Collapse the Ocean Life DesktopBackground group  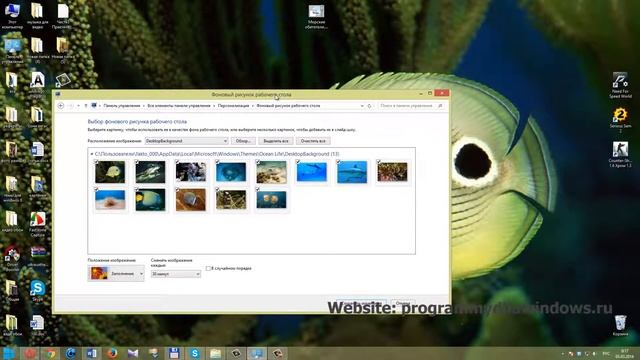pyautogui.click(x=92, y=154)
